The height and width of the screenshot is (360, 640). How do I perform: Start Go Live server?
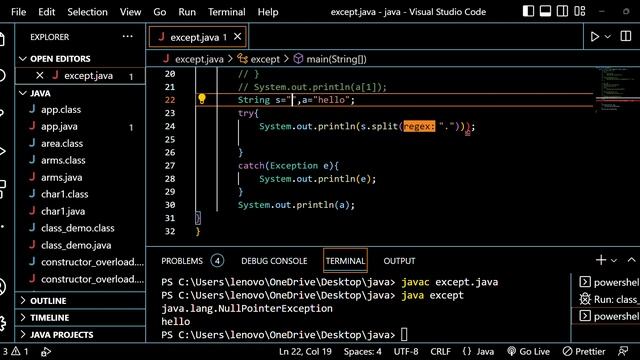(528, 351)
